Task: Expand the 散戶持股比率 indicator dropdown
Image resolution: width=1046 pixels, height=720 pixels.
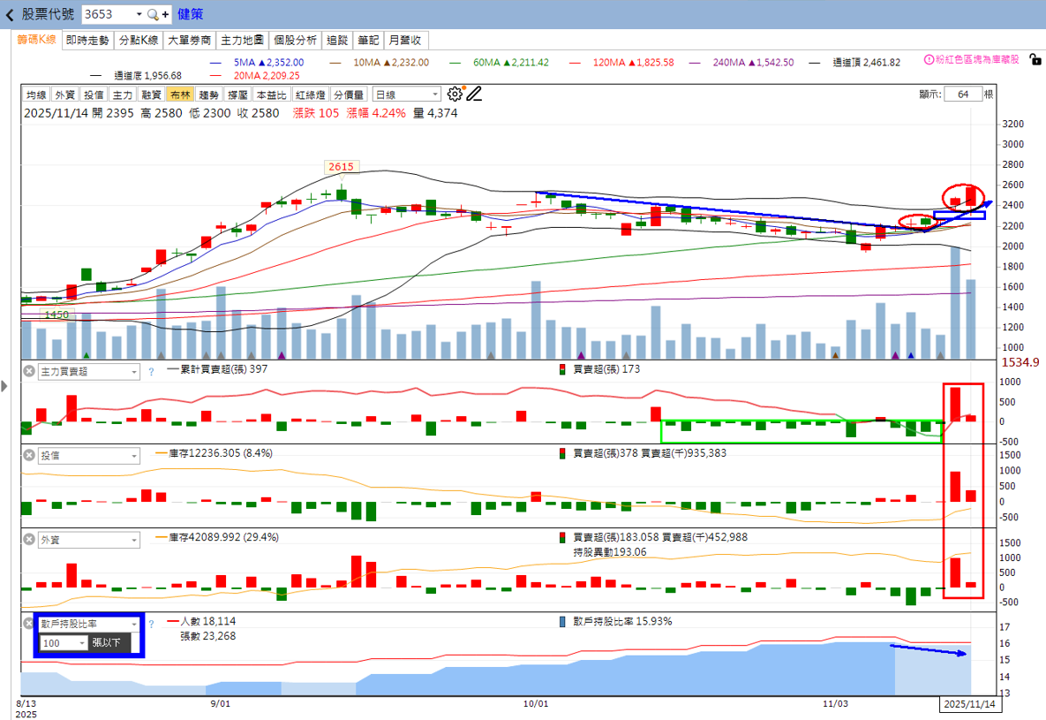Action: point(89,623)
